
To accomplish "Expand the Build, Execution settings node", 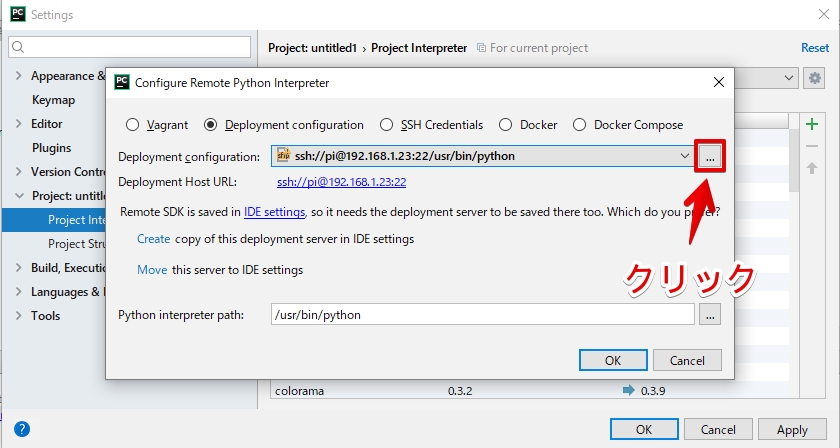I will tap(19, 268).
